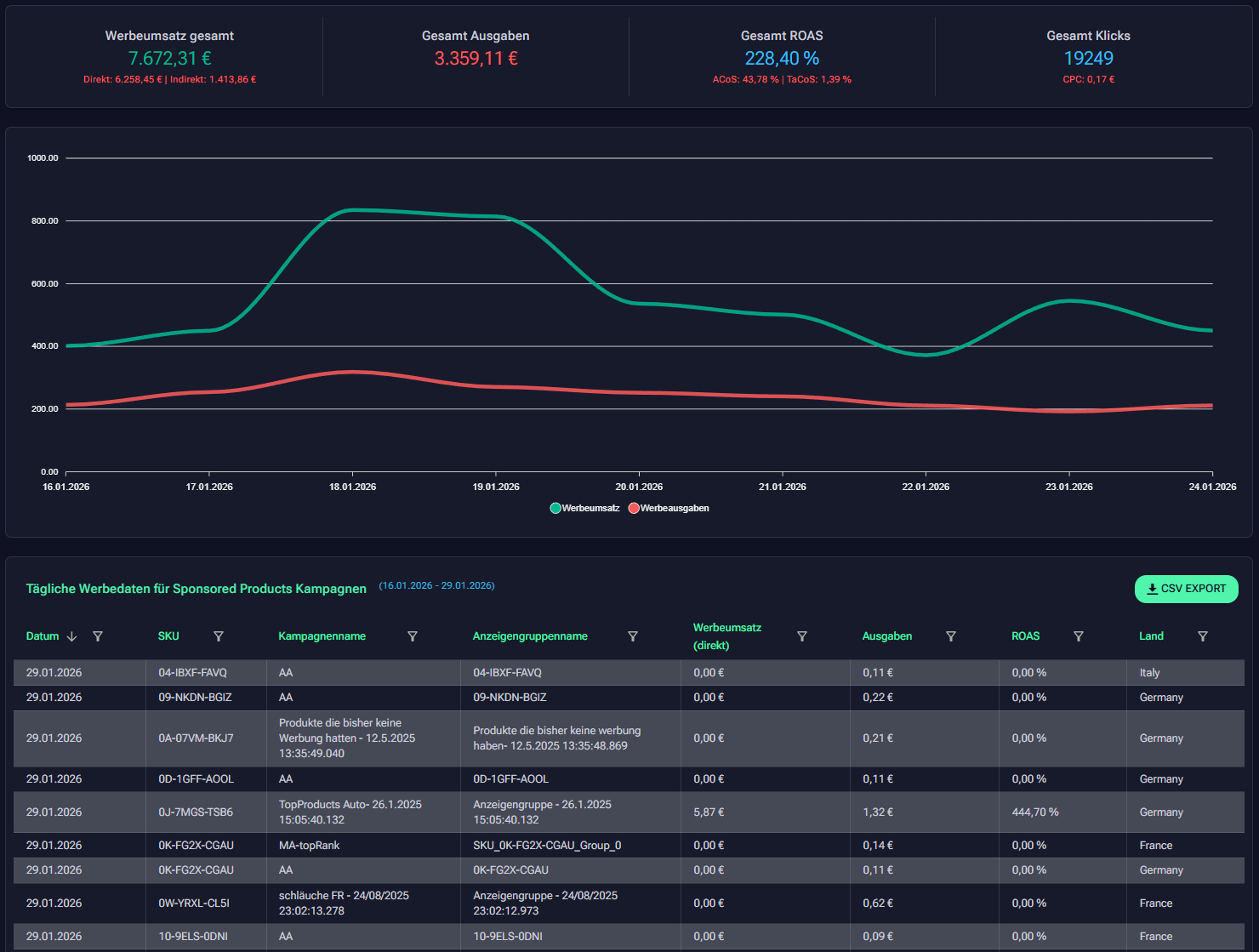Open the SKU column filter funnel
Screen dimensions: 1259x952
tap(219, 636)
